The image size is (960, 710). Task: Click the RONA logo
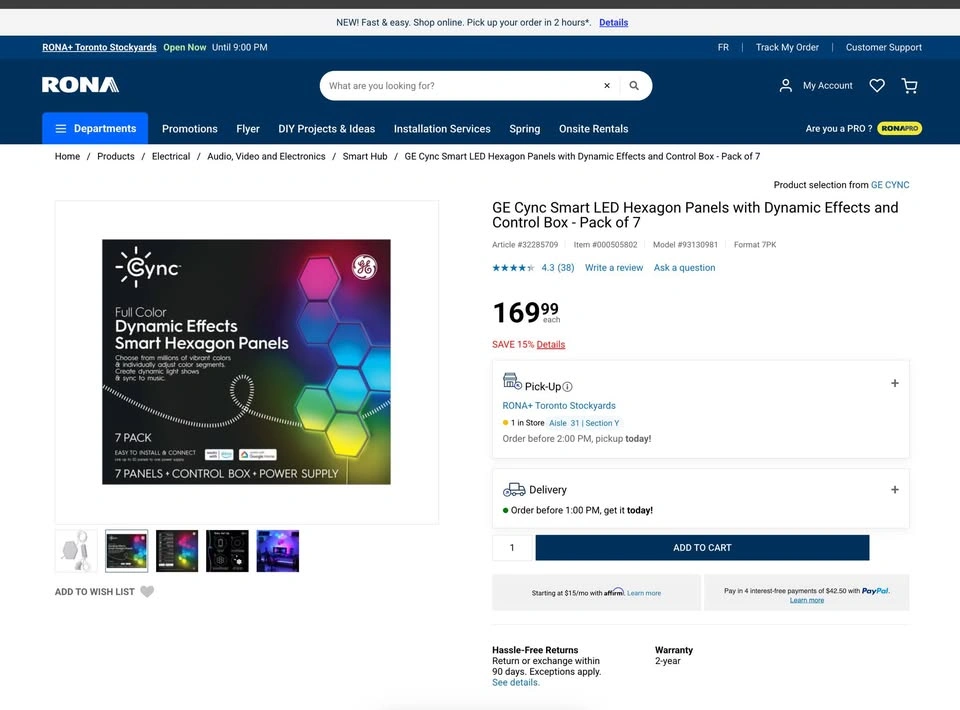coord(80,84)
